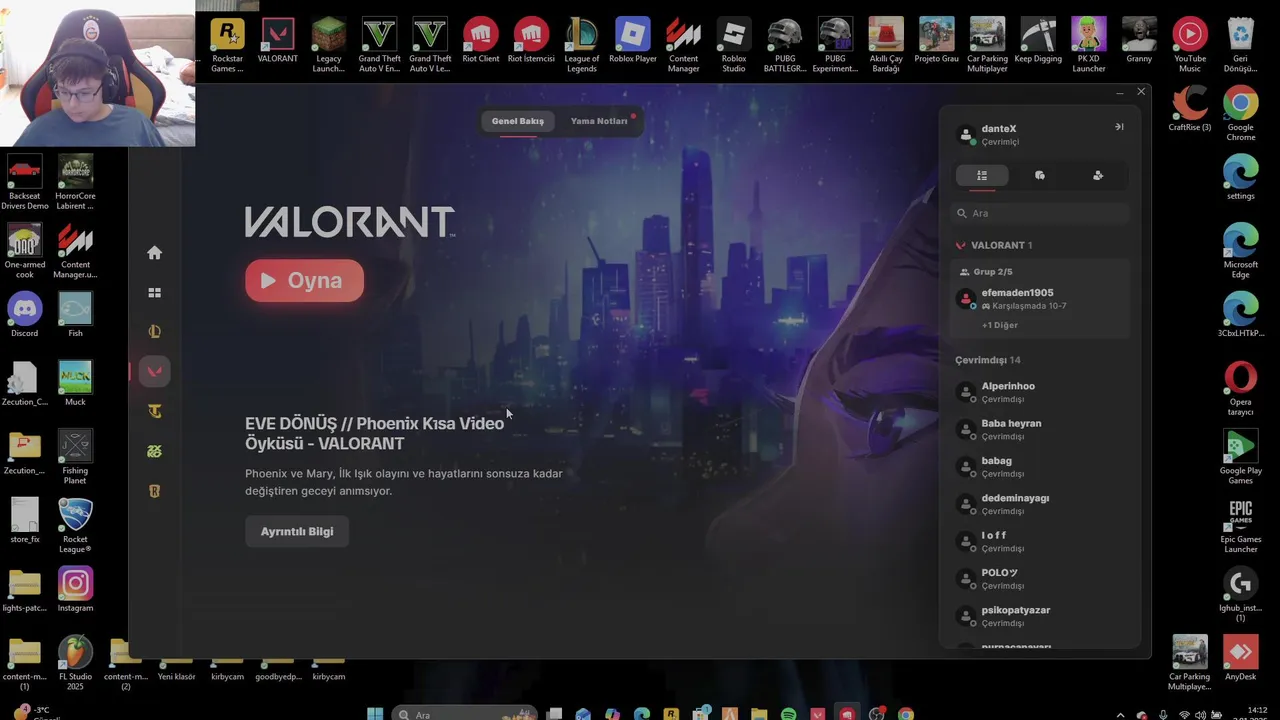Open Keep Digging desktop shortcut
The height and width of the screenshot is (720, 1280).
point(1038,40)
